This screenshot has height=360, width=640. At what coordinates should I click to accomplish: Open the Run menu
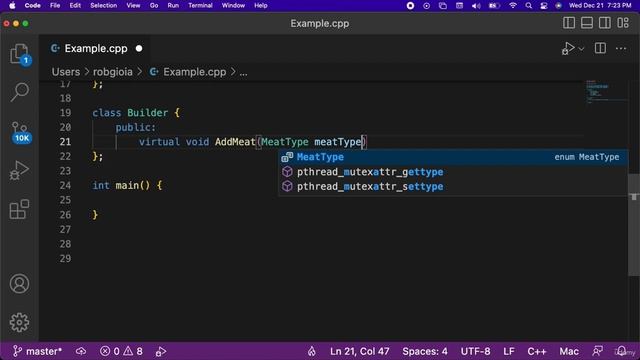coord(173,5)
